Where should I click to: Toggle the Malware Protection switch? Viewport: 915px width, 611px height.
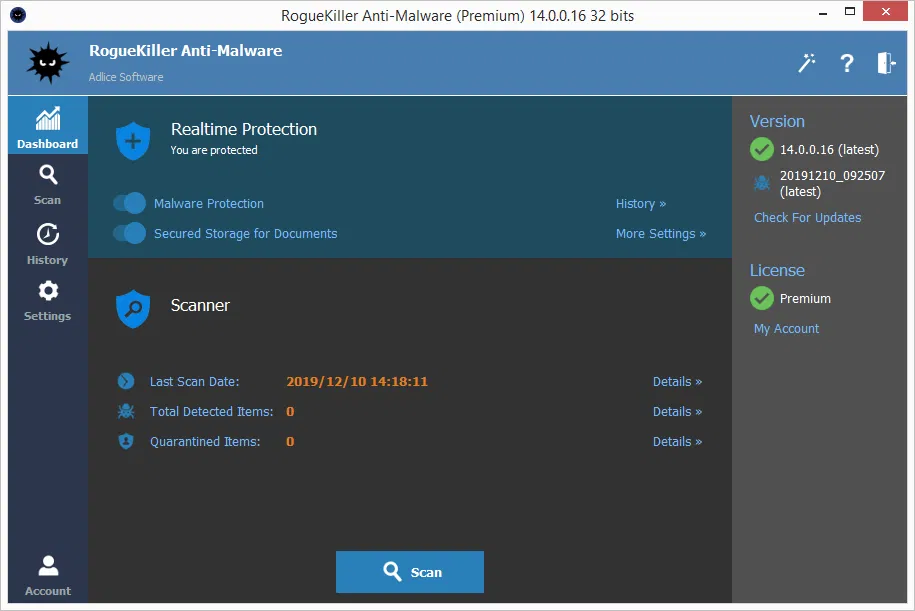(130, 203)
